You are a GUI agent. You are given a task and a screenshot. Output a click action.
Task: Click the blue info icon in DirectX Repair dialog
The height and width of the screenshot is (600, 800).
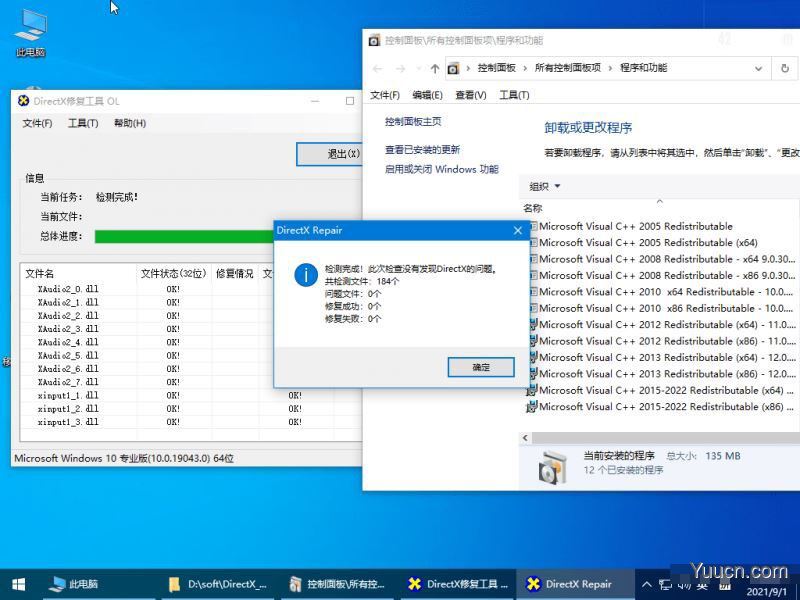click(306, 275)
